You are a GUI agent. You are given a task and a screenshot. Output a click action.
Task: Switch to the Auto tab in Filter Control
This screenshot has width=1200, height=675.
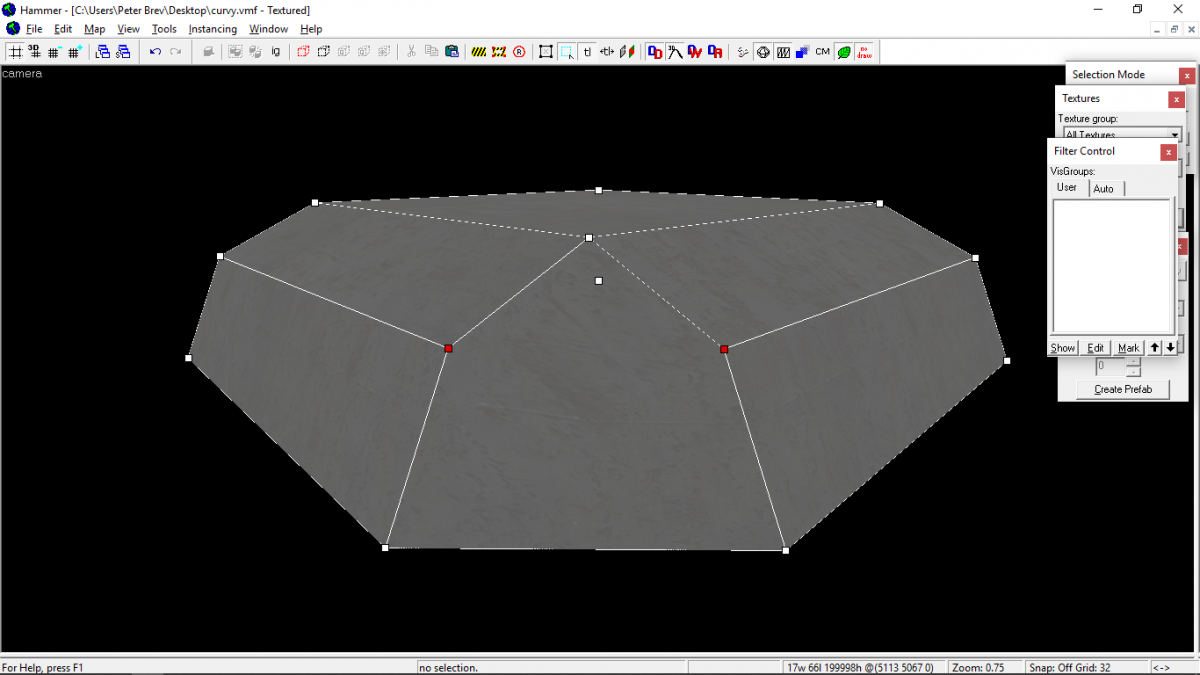1105,188
